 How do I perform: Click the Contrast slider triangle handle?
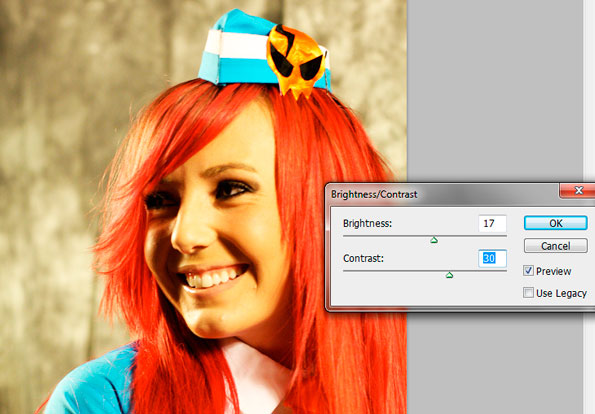click(449, 275)
